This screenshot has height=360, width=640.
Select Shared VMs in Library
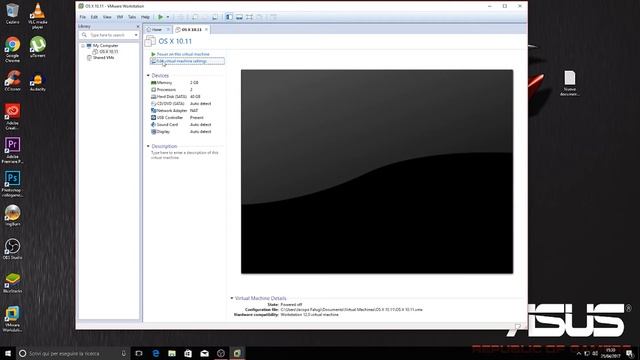pos(100,58)
